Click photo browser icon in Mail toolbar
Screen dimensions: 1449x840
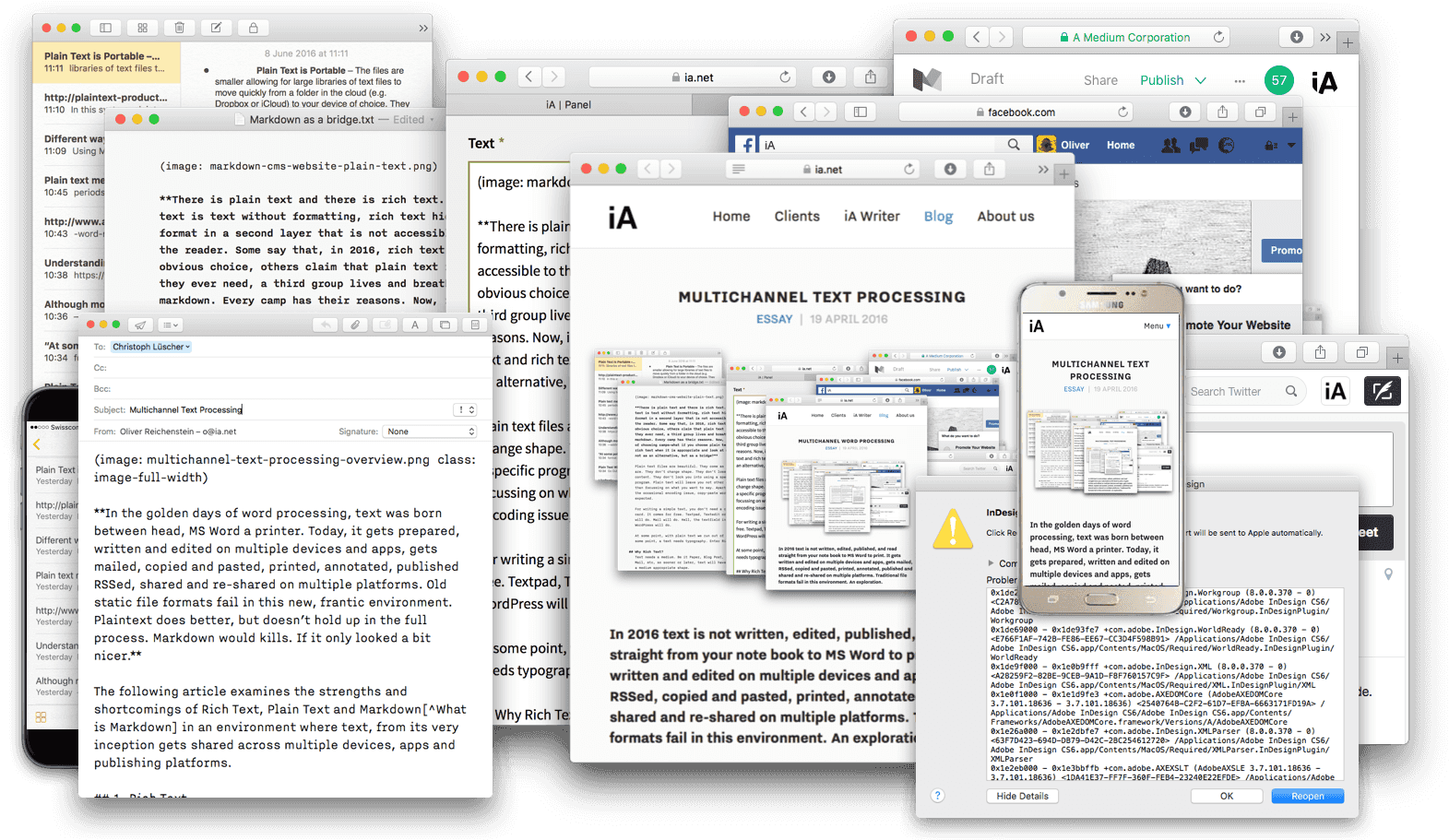tap(445, 325)
